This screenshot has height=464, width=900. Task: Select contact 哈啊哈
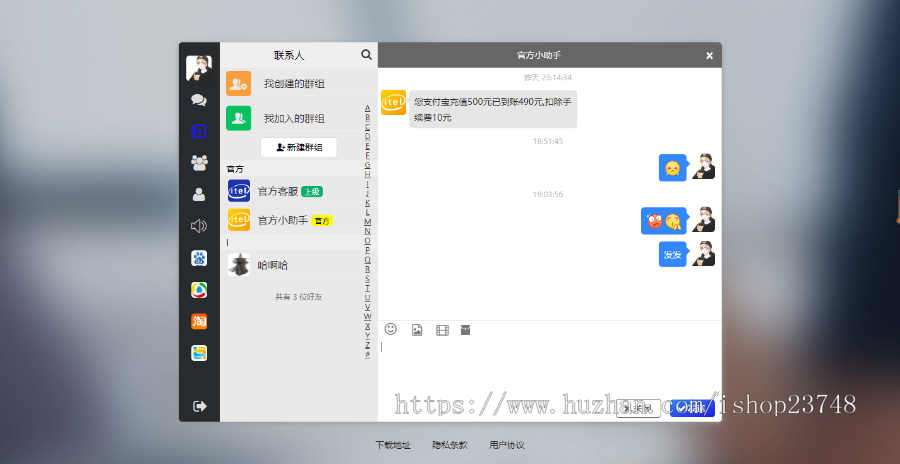272,265
